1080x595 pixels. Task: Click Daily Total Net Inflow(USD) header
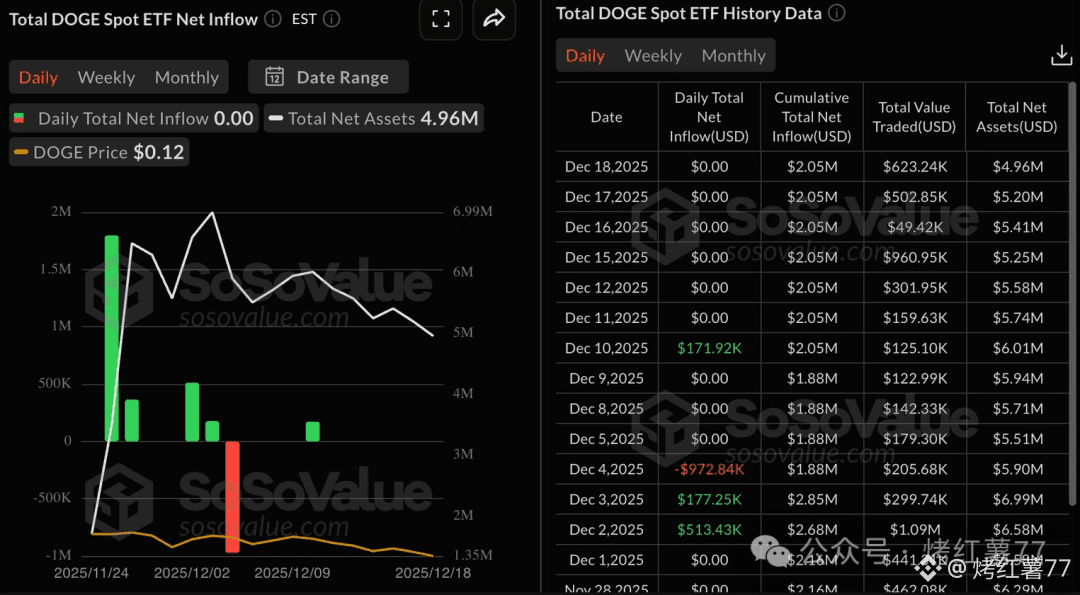709,117
